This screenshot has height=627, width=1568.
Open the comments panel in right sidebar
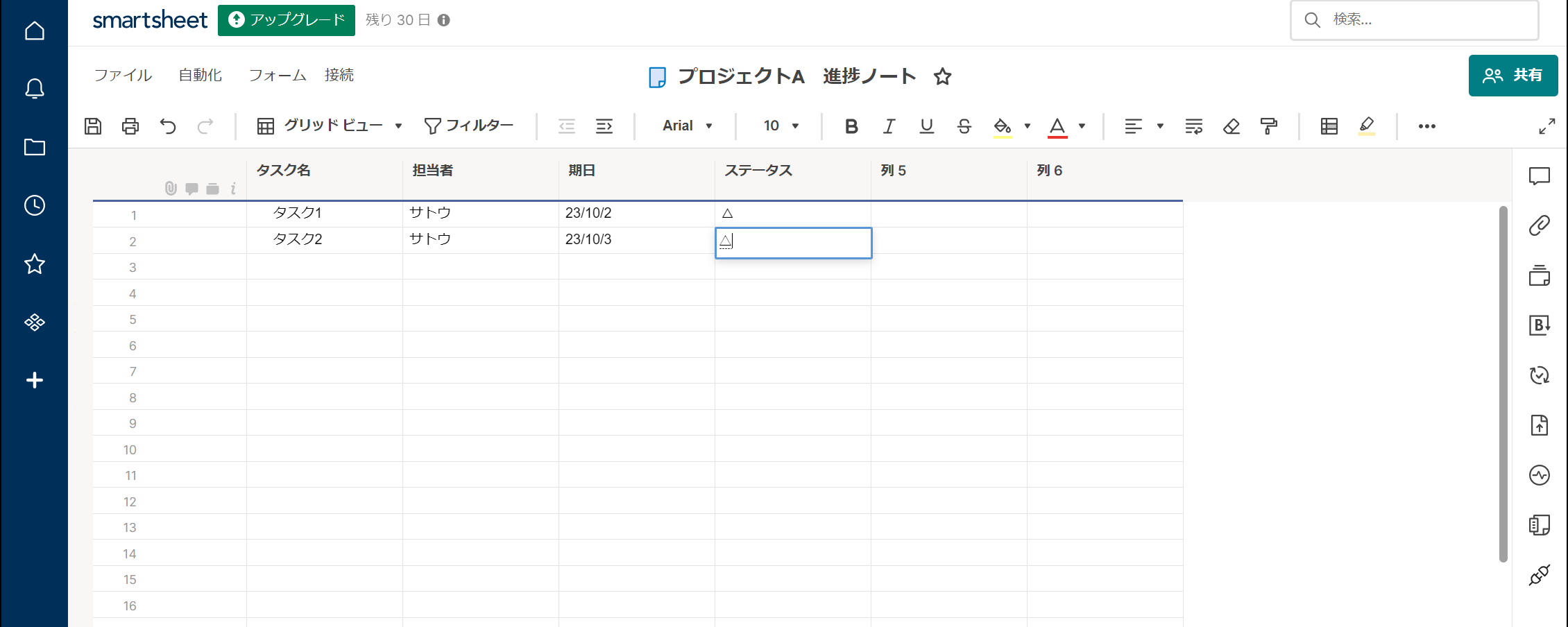tap(1539, 176)
